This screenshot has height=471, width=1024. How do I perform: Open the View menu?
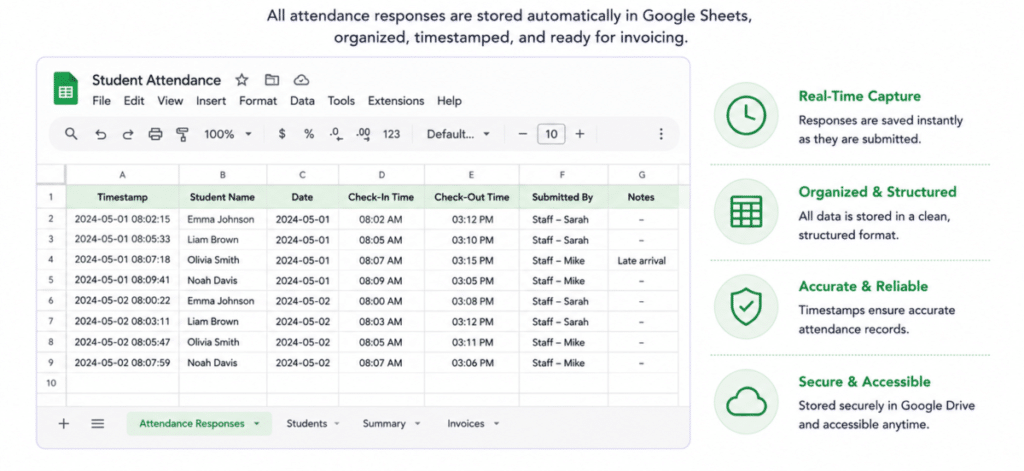pos(170,101)
